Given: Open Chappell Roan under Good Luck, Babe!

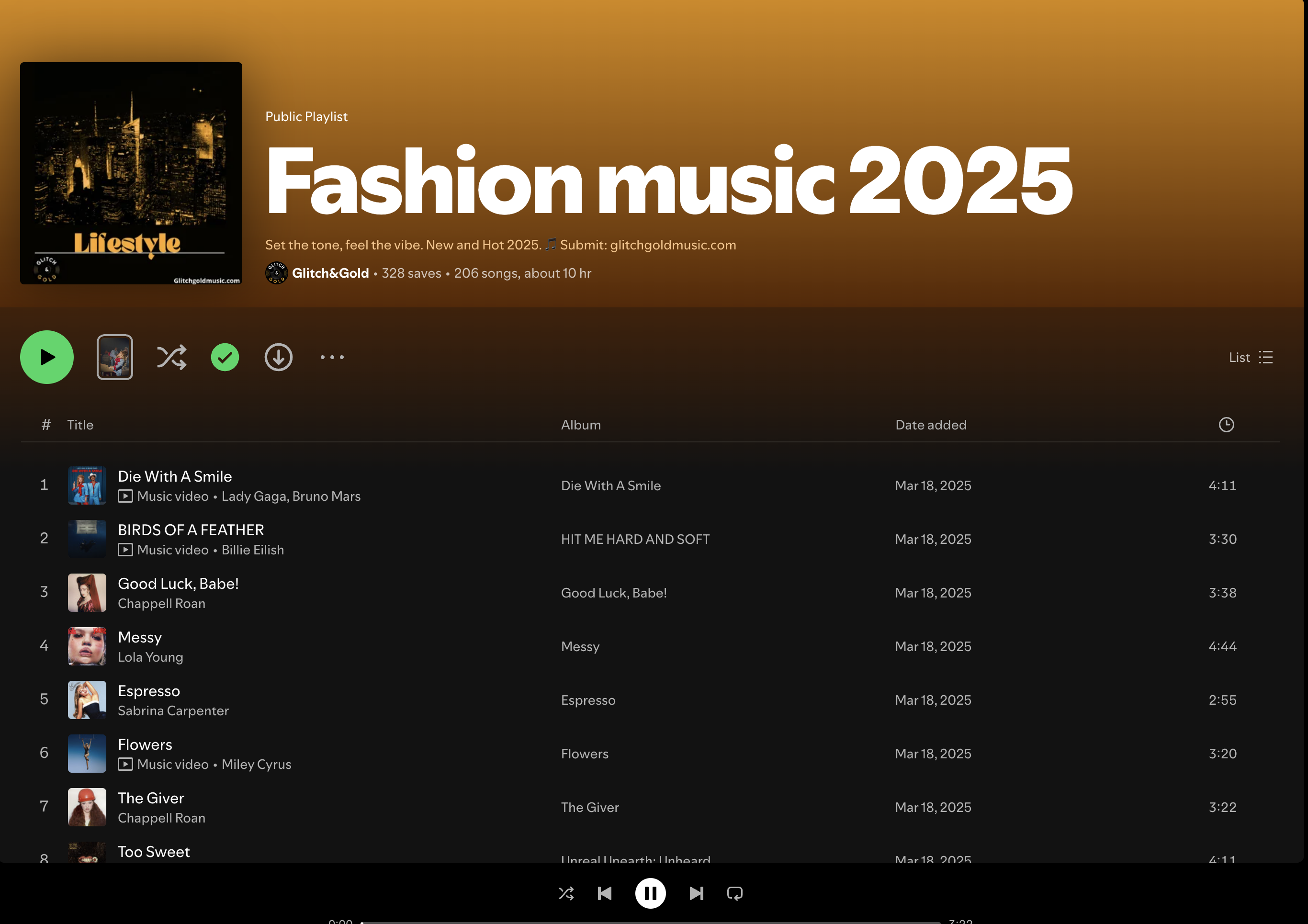Looking at the screenshot, I should click(161, 604).
